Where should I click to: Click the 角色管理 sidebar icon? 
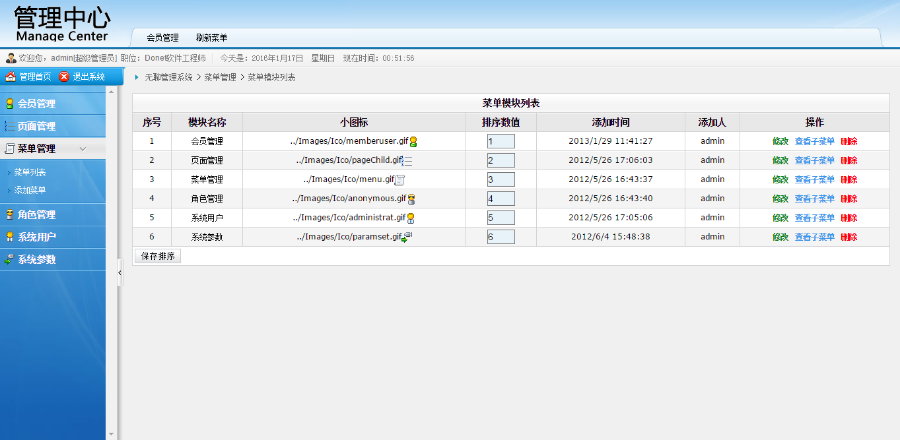coord(9,215)
